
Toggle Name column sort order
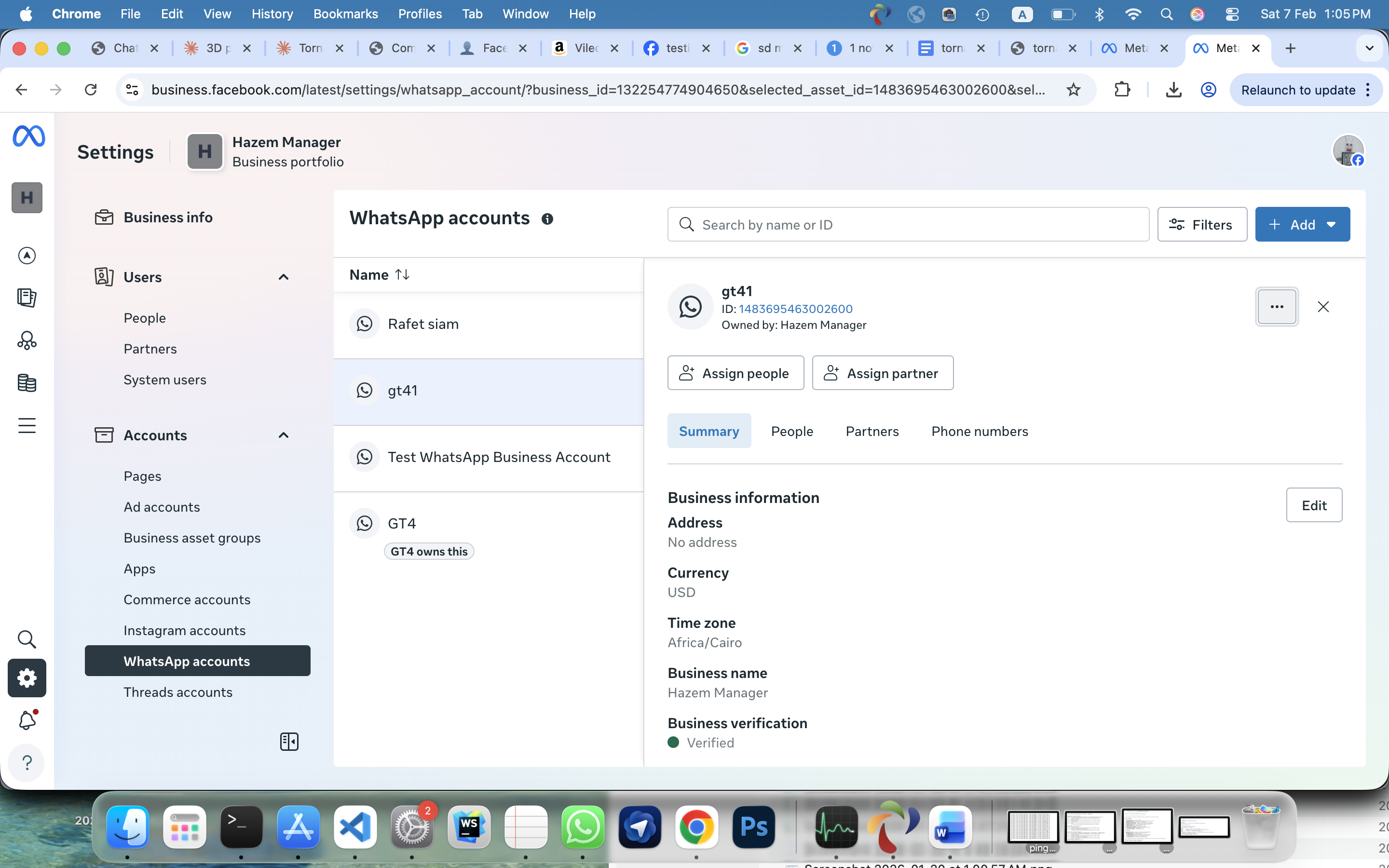(402, 275)
